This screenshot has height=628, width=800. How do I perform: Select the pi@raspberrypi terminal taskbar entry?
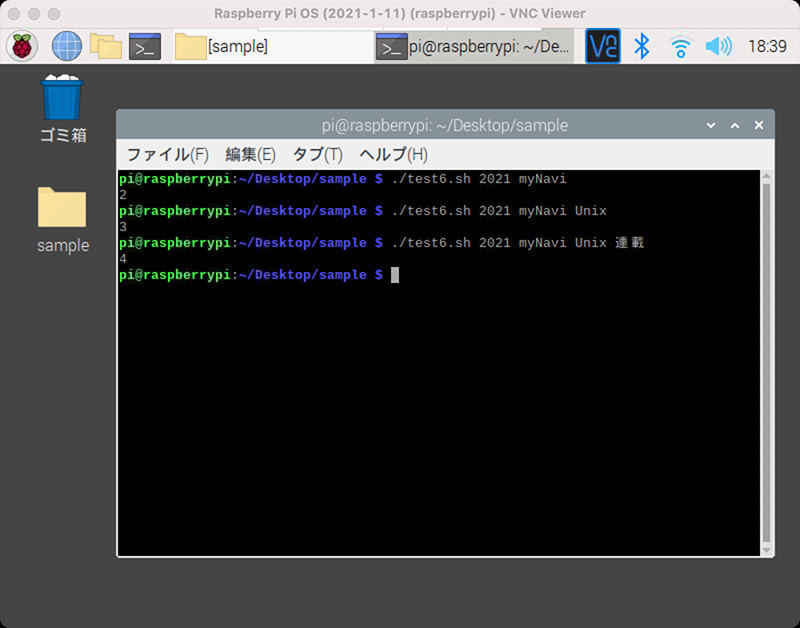point(473,47)
